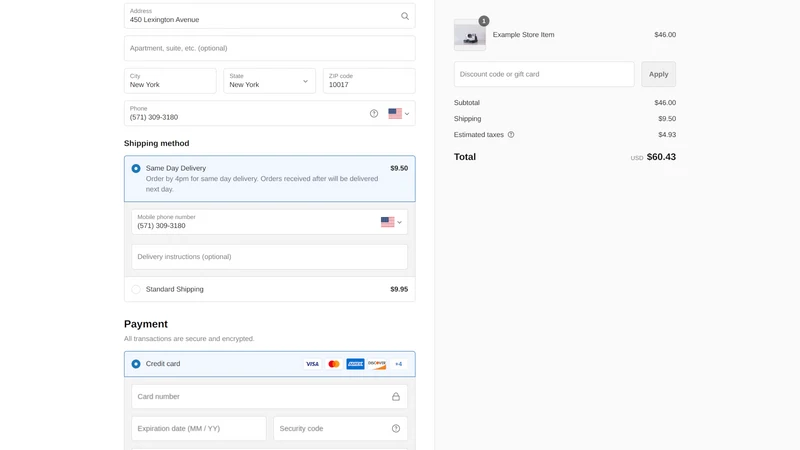Screen dimensions: 800x450
Task: Click the Mastercard logo
Action: tap(334, 364)
